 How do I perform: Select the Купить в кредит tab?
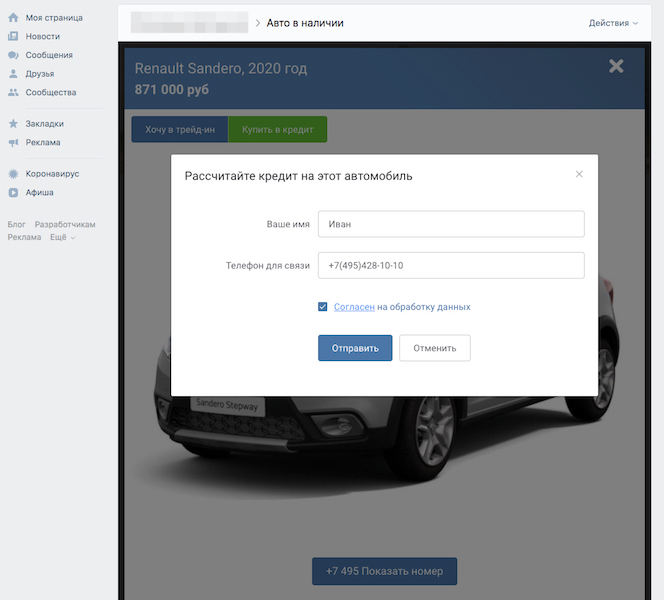pos(278,130)
